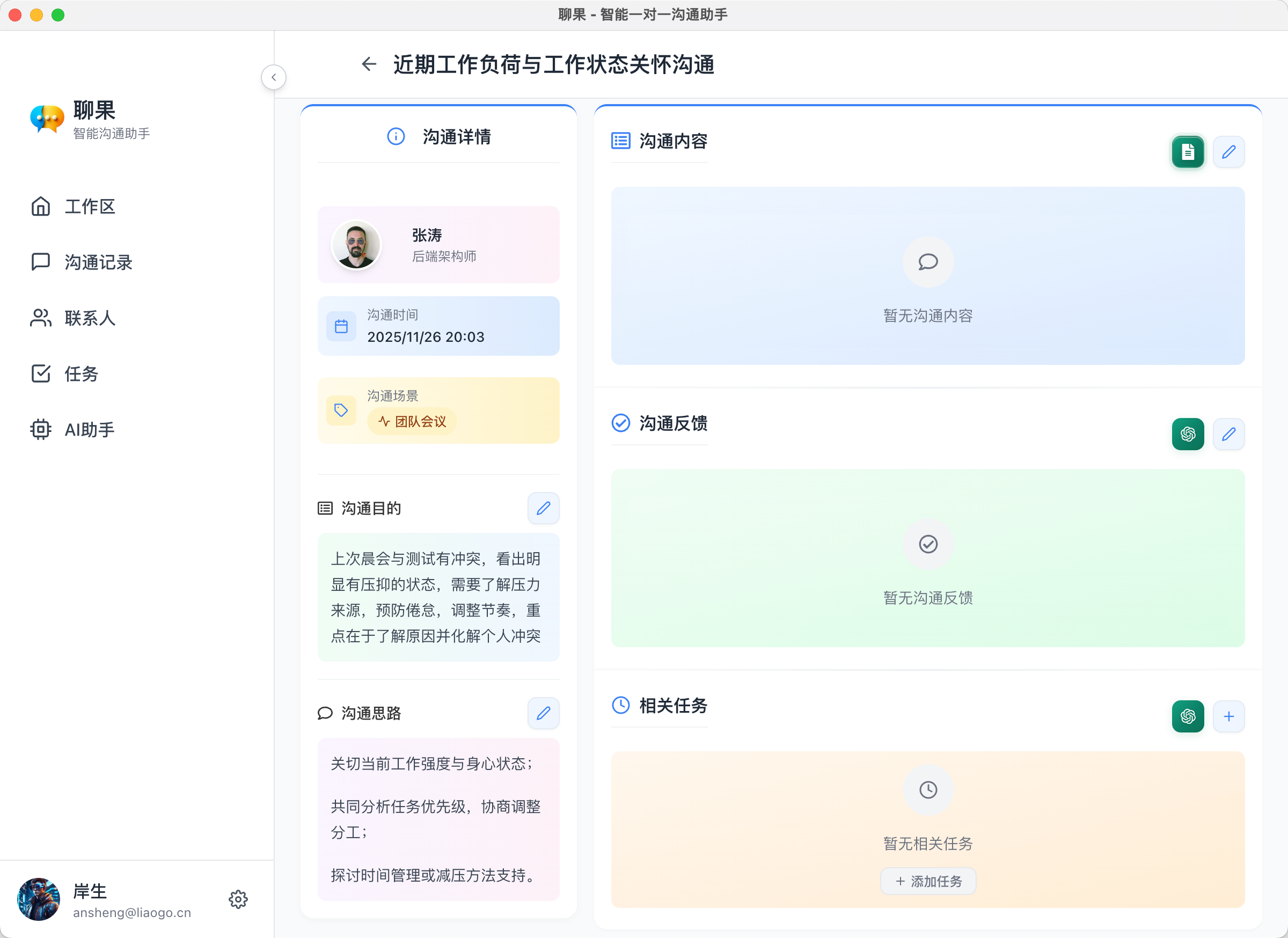Image resolution: width=1288 pixels, height=938 pixels.
Task: Generate 沟通反馈 with the AI icon
Action: 1188,434
